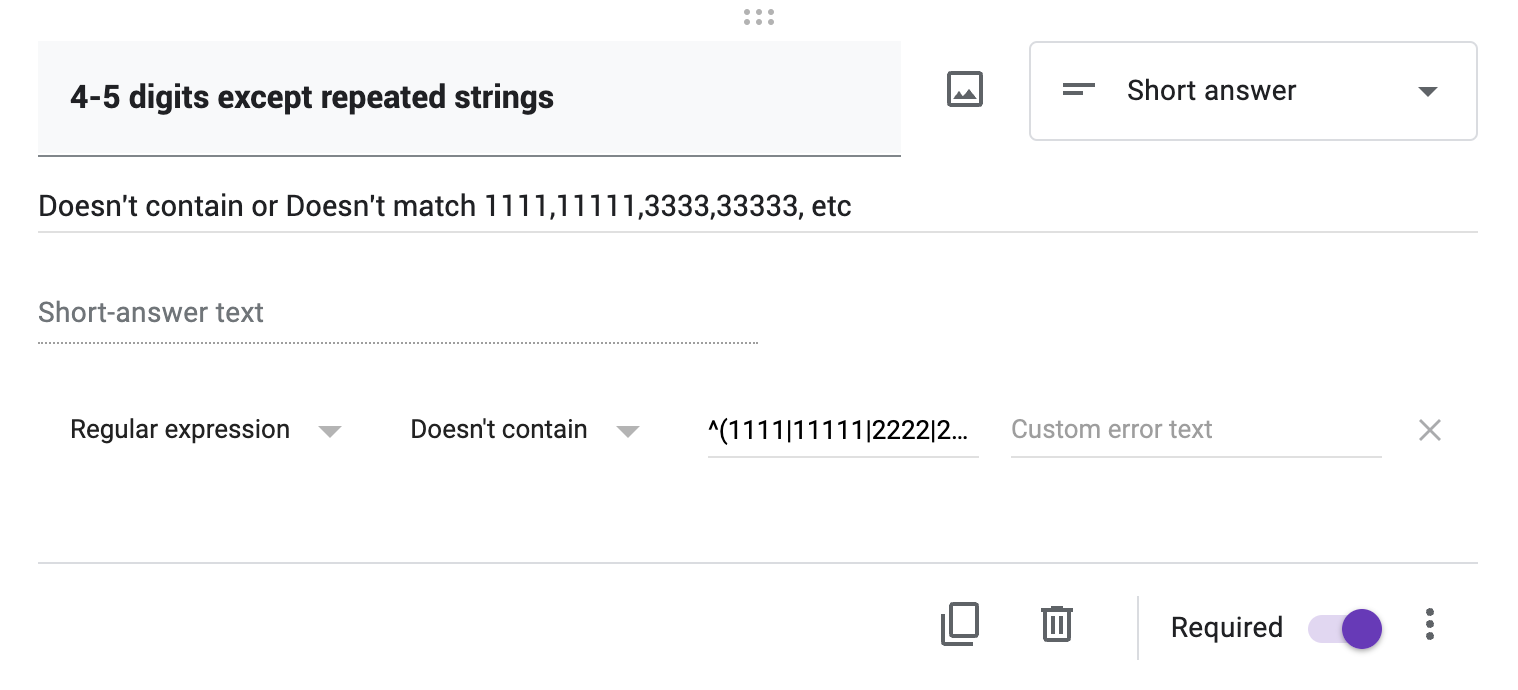Open the Short answer question type dropdown
The height and width of the screenshot is (690, 1518).
(1252, 90)
